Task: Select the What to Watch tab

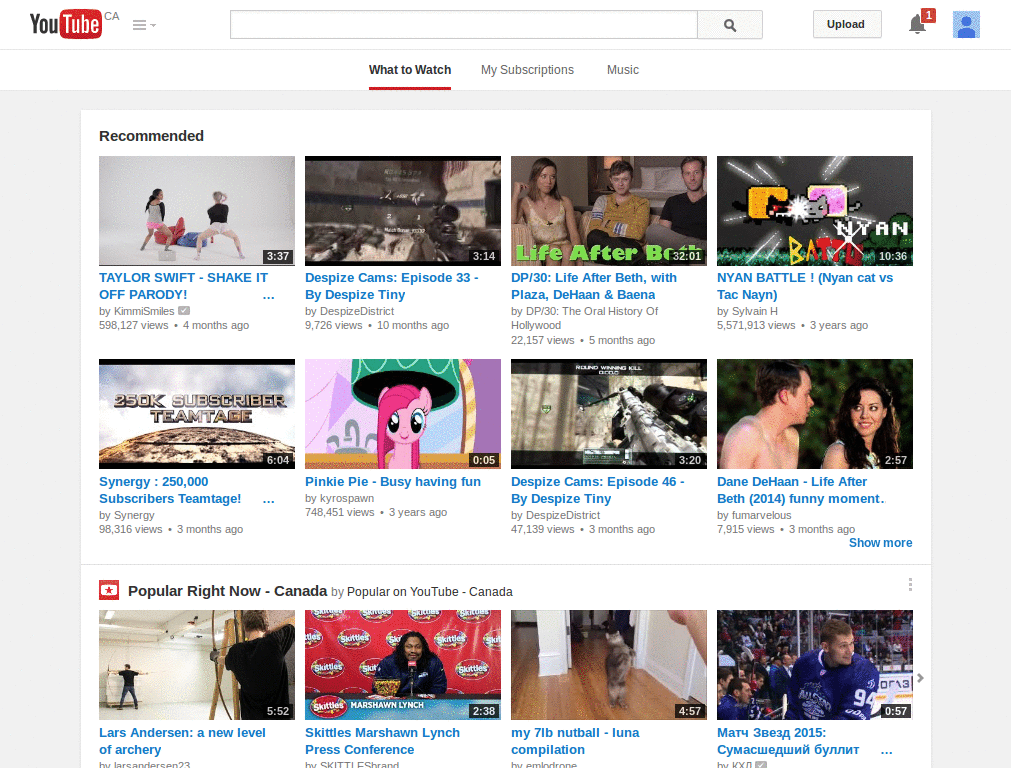Action: pos(409,70)
